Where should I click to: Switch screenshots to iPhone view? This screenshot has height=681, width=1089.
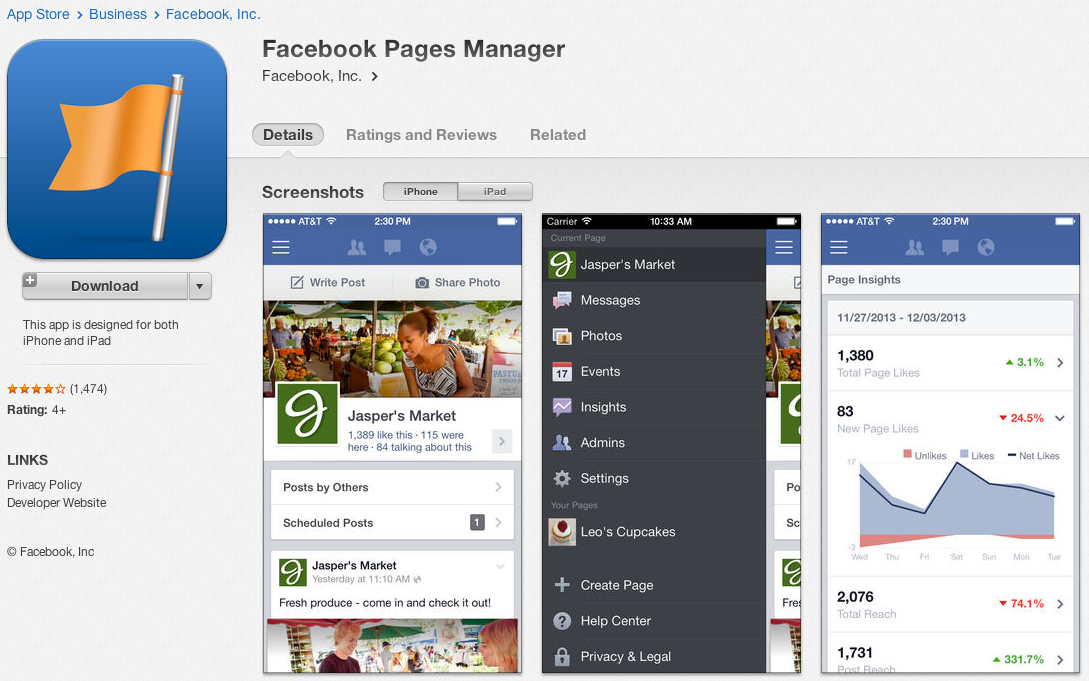coord(420,192)
